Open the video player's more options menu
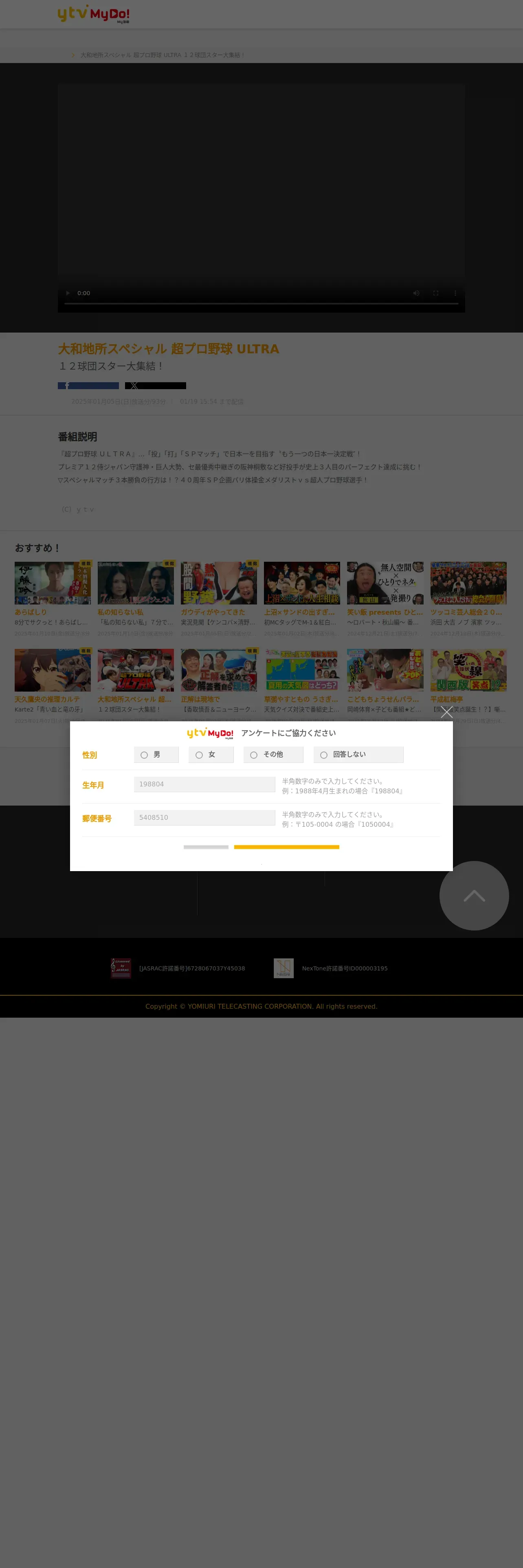 tap(455, 293)
